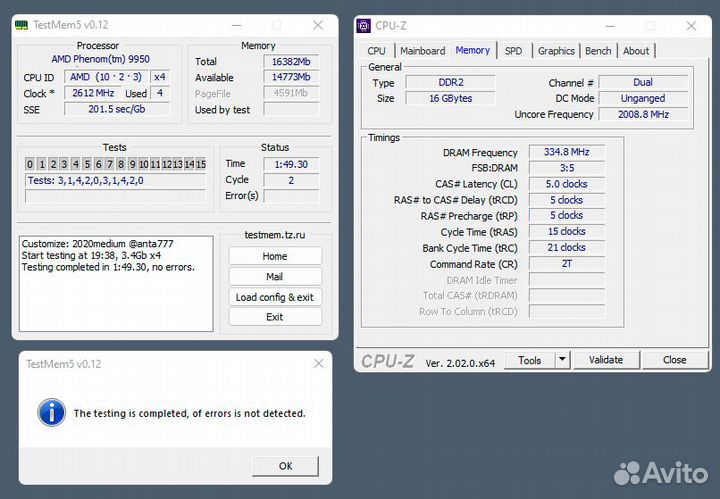
Task: Click test box number 15
Action: pyautogui.click(x=201, y=164)
